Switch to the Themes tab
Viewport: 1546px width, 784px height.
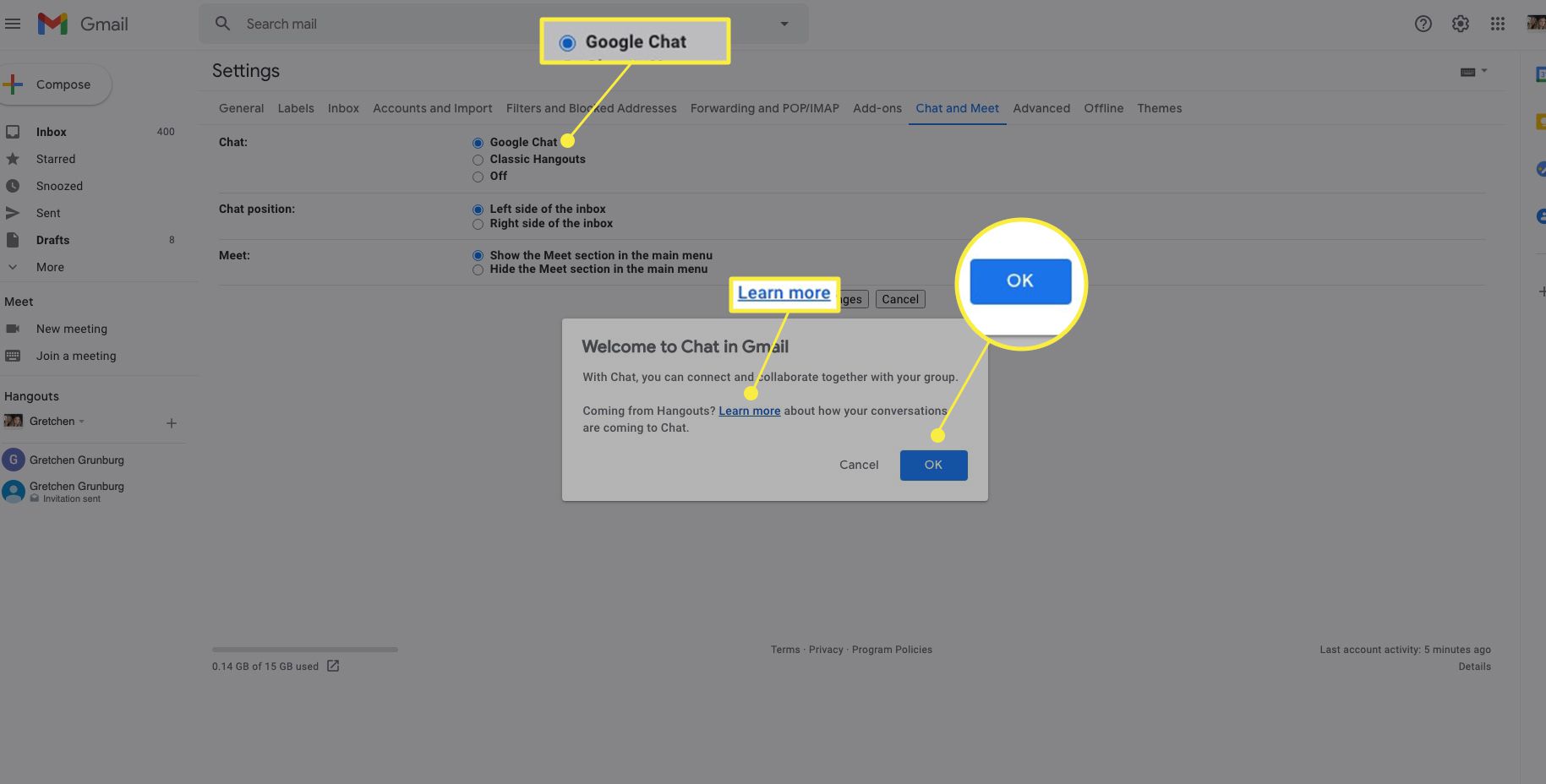click(x=1159, y=108)
